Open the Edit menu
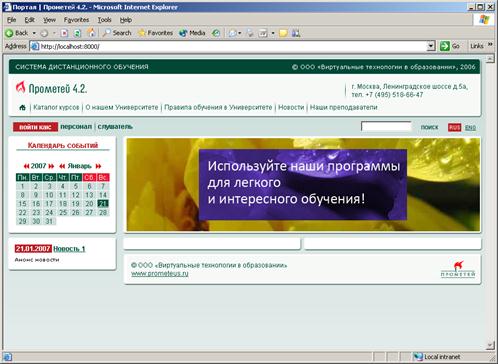Viewport: 498px width, 364px height. (29, 20)
